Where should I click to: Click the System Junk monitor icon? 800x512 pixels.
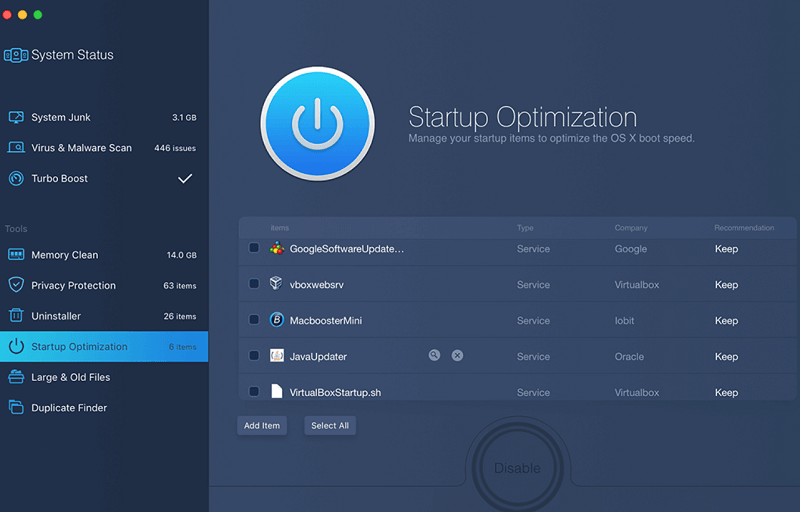[16, 117]
